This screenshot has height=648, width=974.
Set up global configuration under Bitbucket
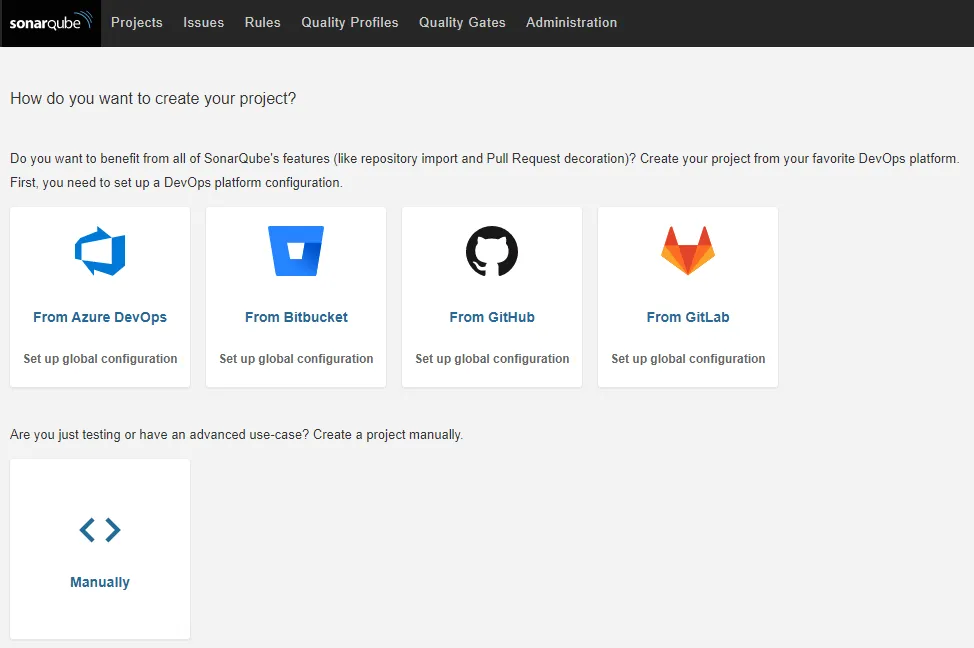pos(295,357)
